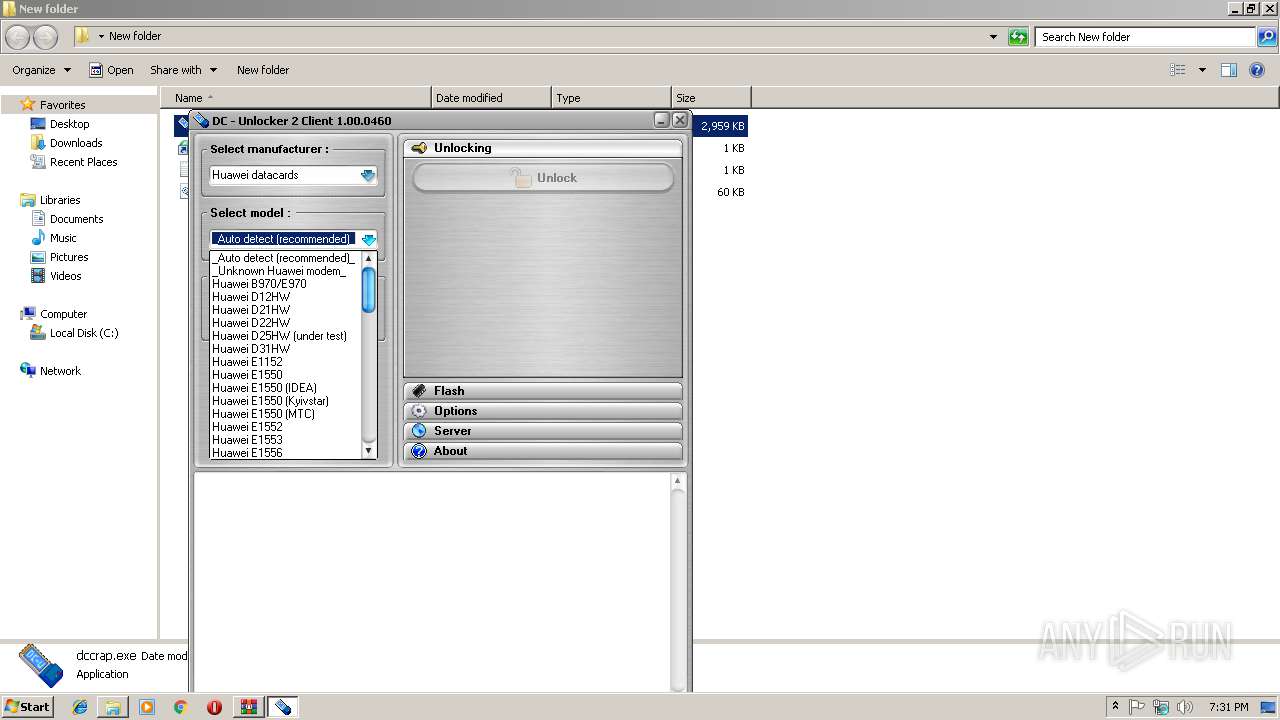Open the Flash section

[x=543, y=391]
